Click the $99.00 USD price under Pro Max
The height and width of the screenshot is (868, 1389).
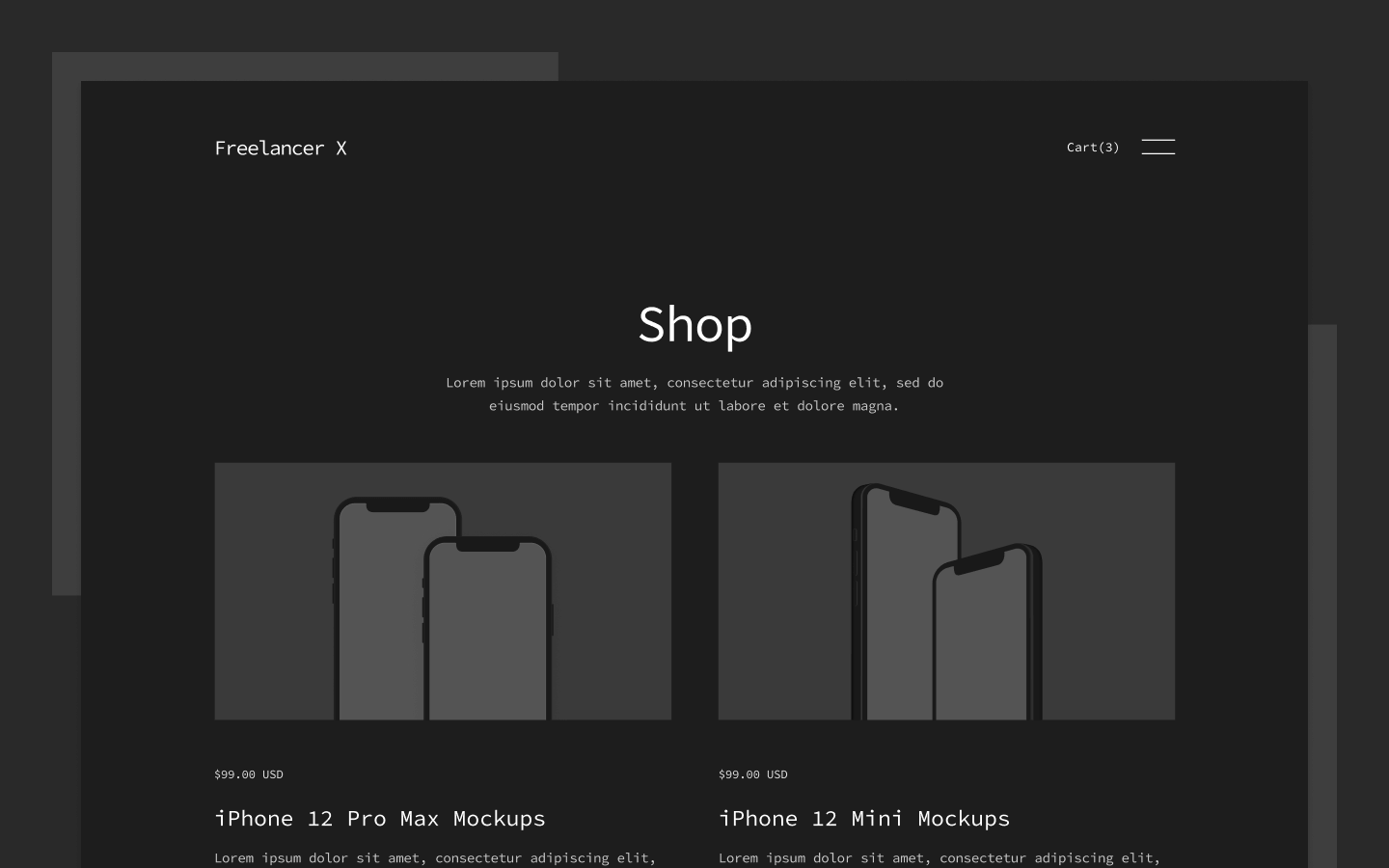tap(249, 773)
